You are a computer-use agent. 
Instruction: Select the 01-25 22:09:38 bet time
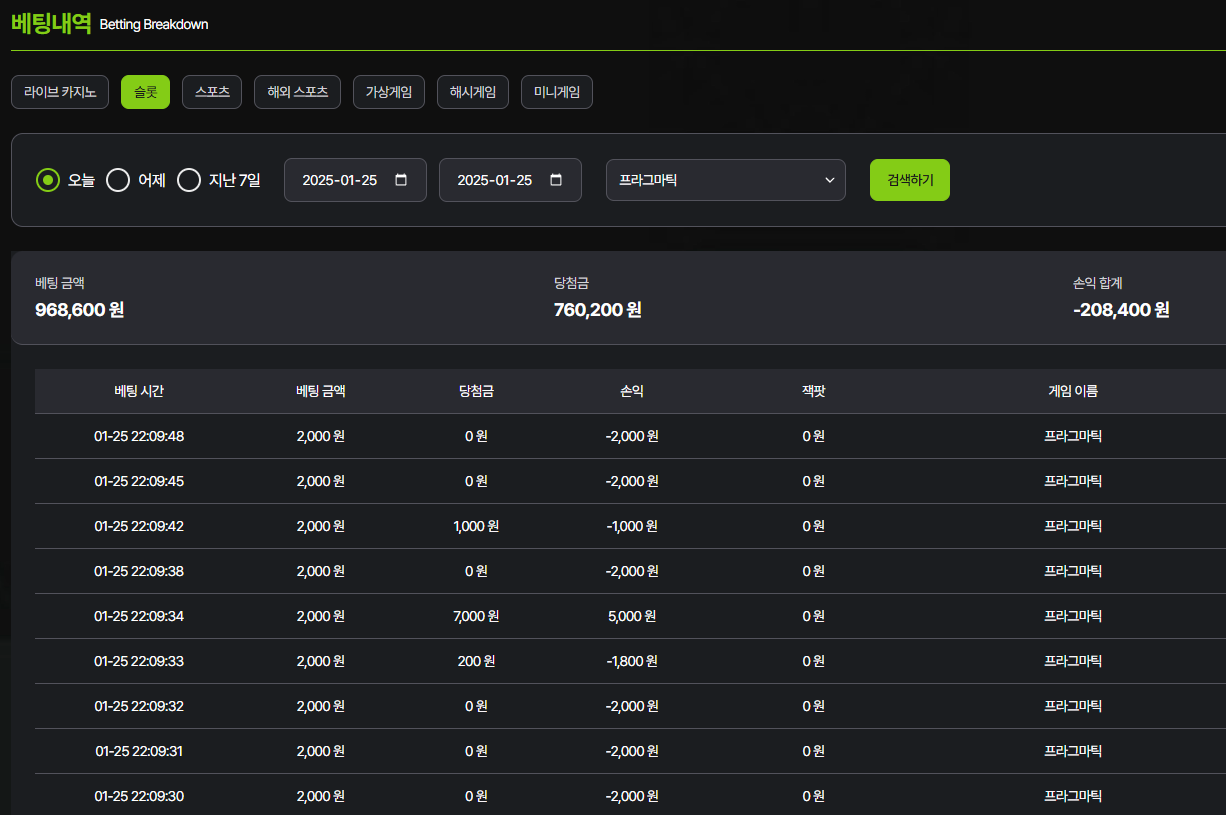139,571
